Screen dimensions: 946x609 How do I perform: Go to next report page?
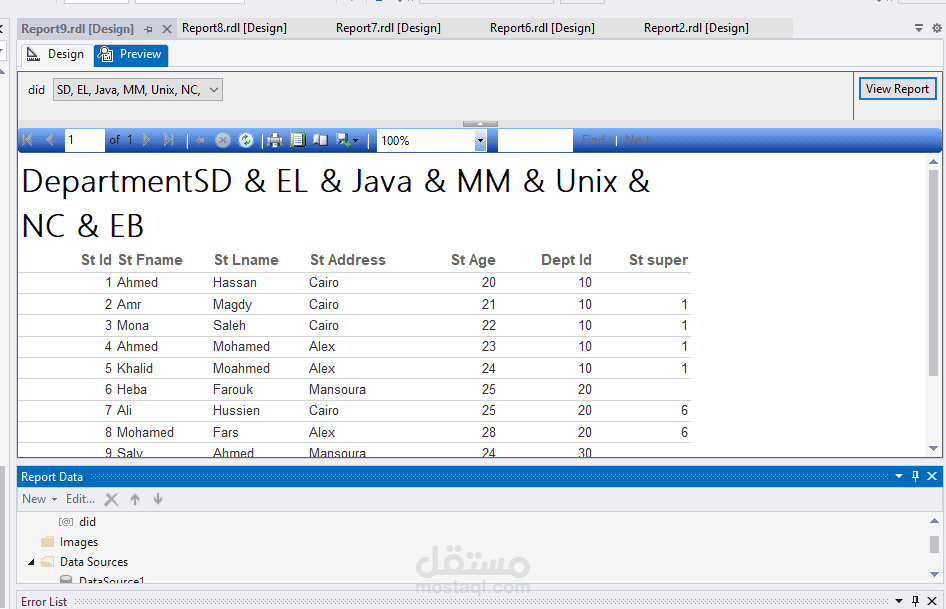pos(146,140)
